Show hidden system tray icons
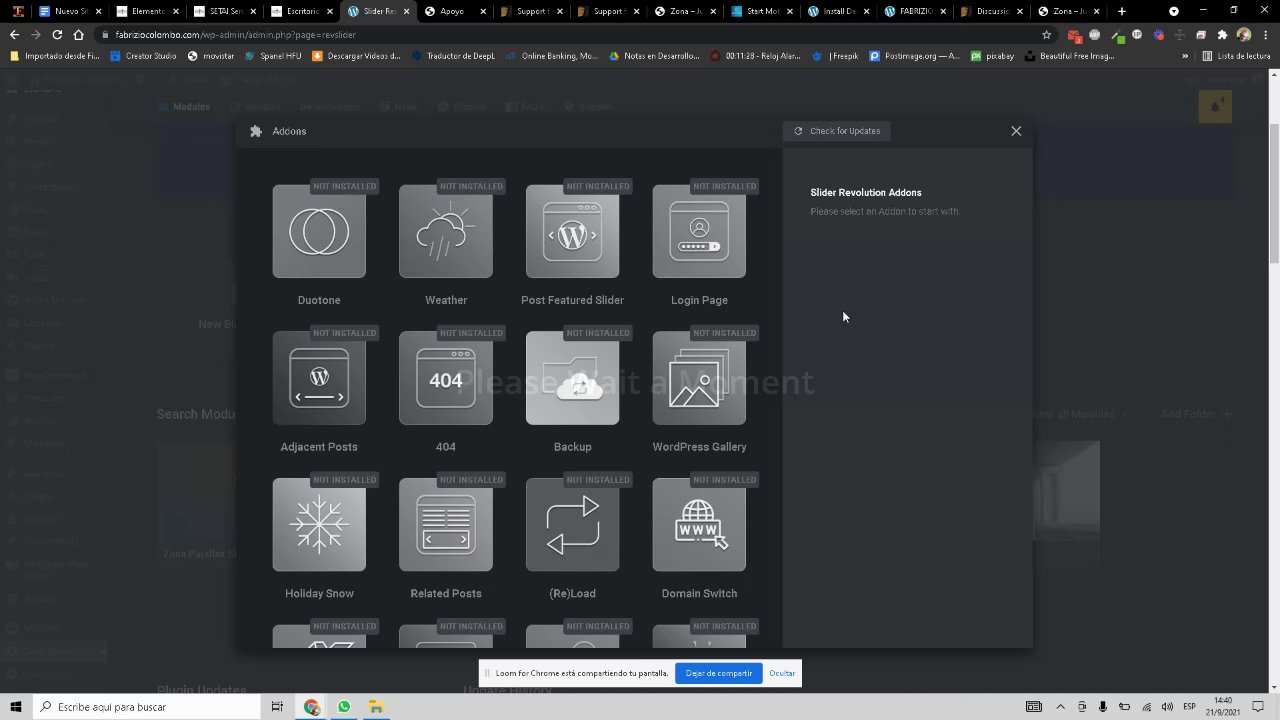 1061,707
